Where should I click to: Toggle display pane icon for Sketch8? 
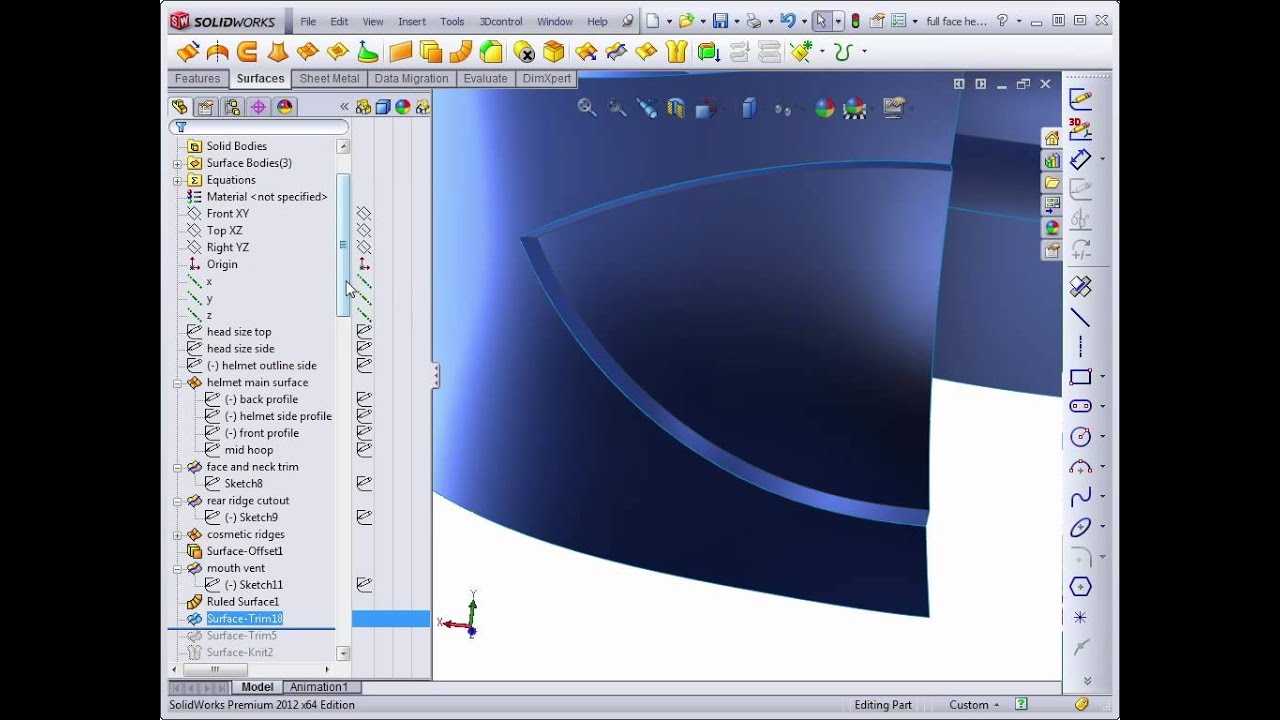pyautogui.click(x=364, y=483)
